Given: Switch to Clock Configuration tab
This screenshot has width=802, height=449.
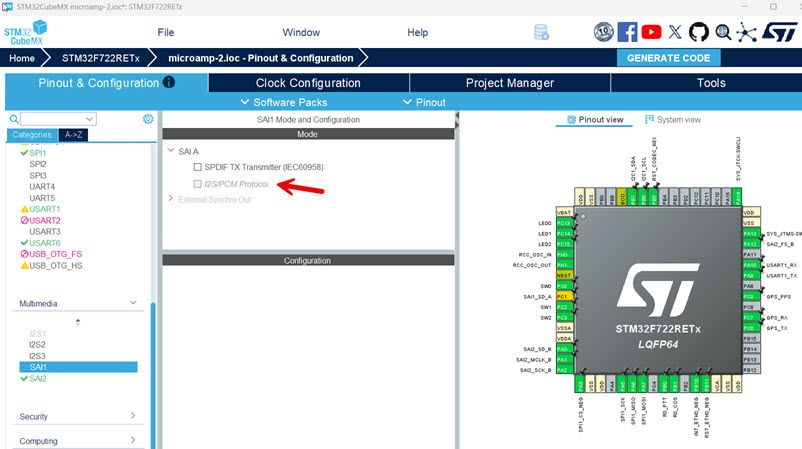Looking at the screenshot, I should click(x=308, y=83).
